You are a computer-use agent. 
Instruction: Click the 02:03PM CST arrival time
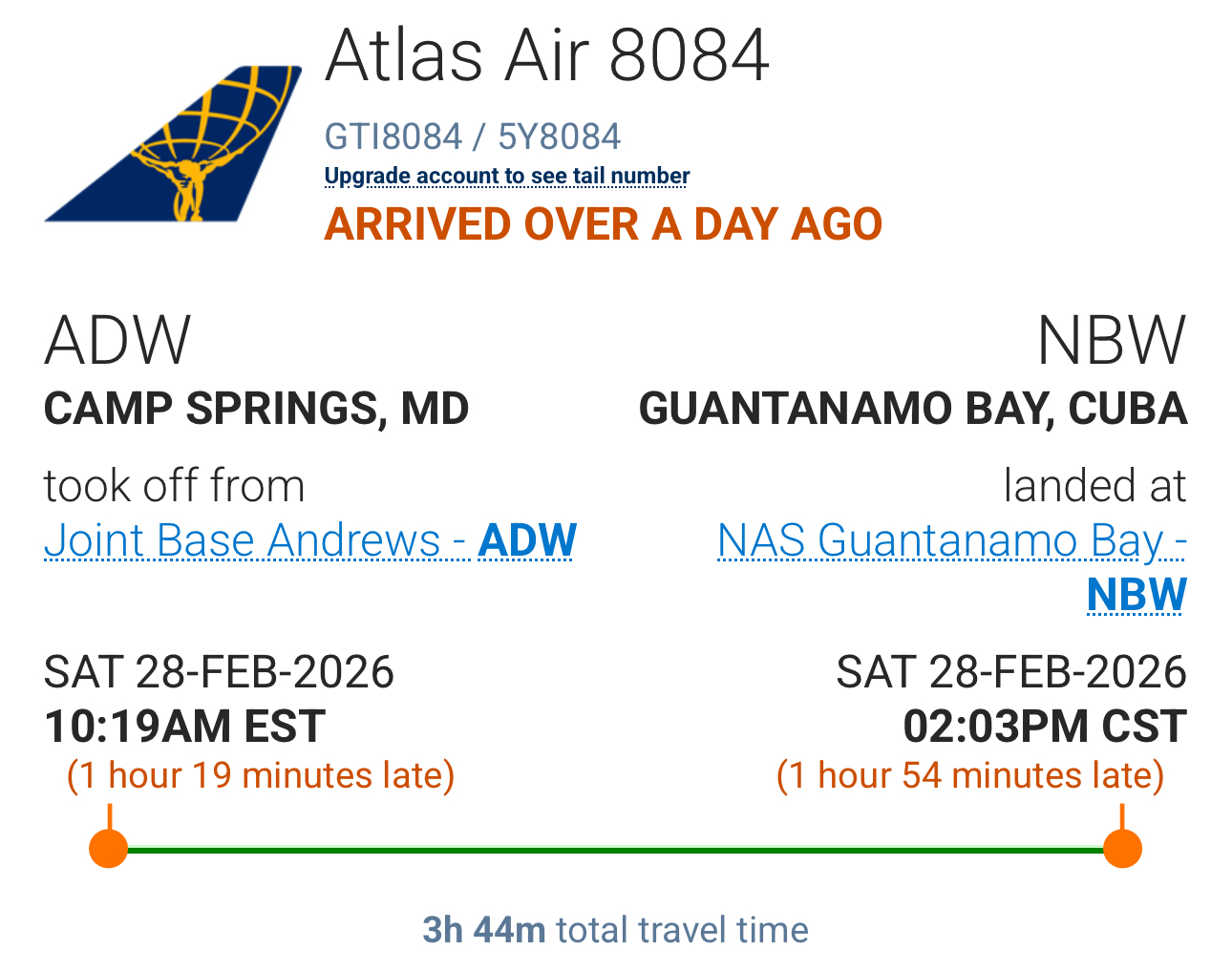(x=1045, y=727)
